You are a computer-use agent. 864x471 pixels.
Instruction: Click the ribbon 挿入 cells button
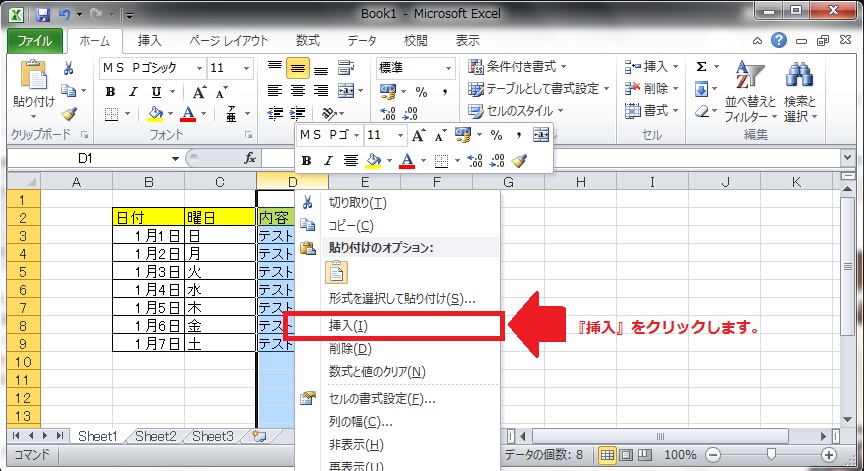coord(651,67)
